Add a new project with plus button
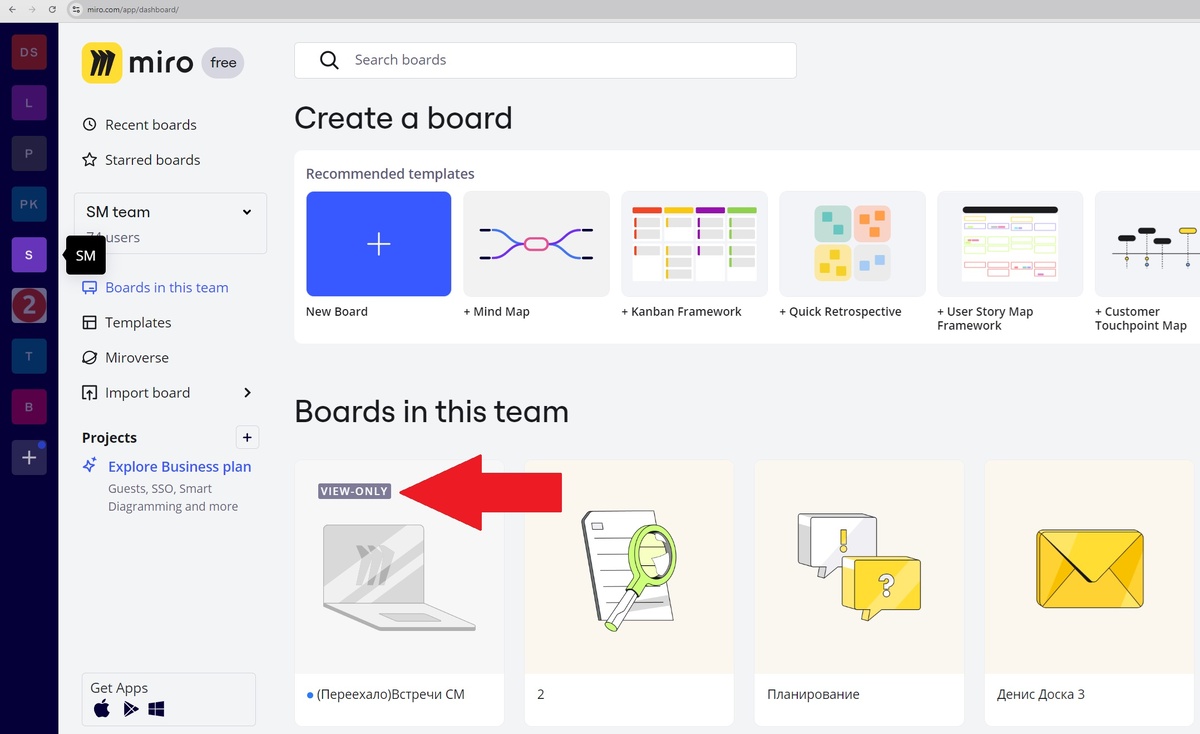Screen dimensions: 1200x734 click(x=247, y=437)
